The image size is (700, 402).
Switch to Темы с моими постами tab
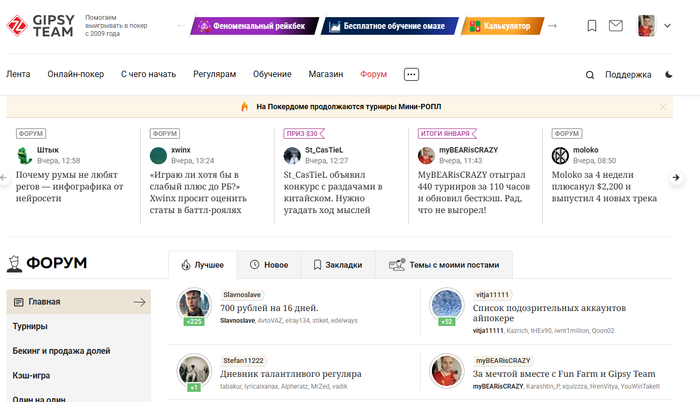[444, 265]
